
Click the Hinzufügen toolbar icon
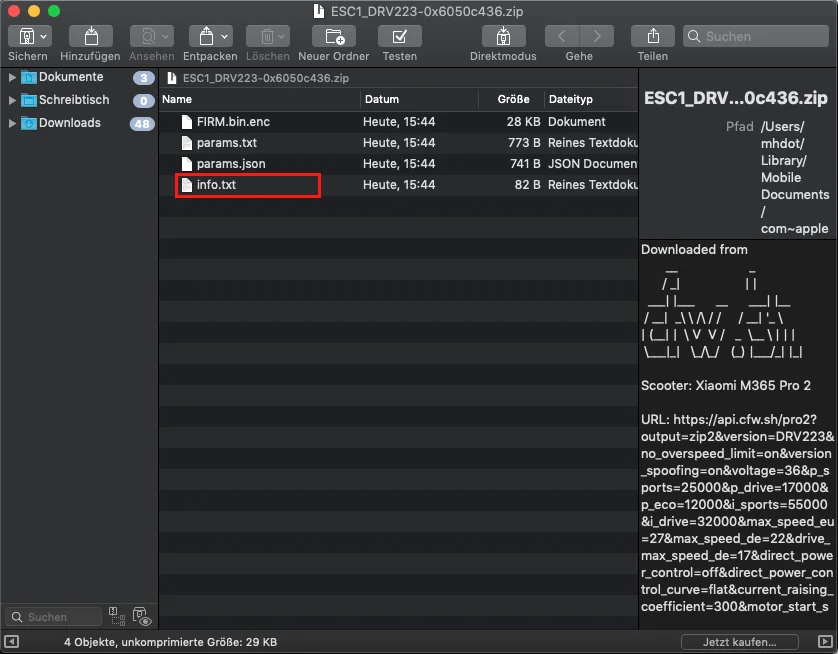90,36
